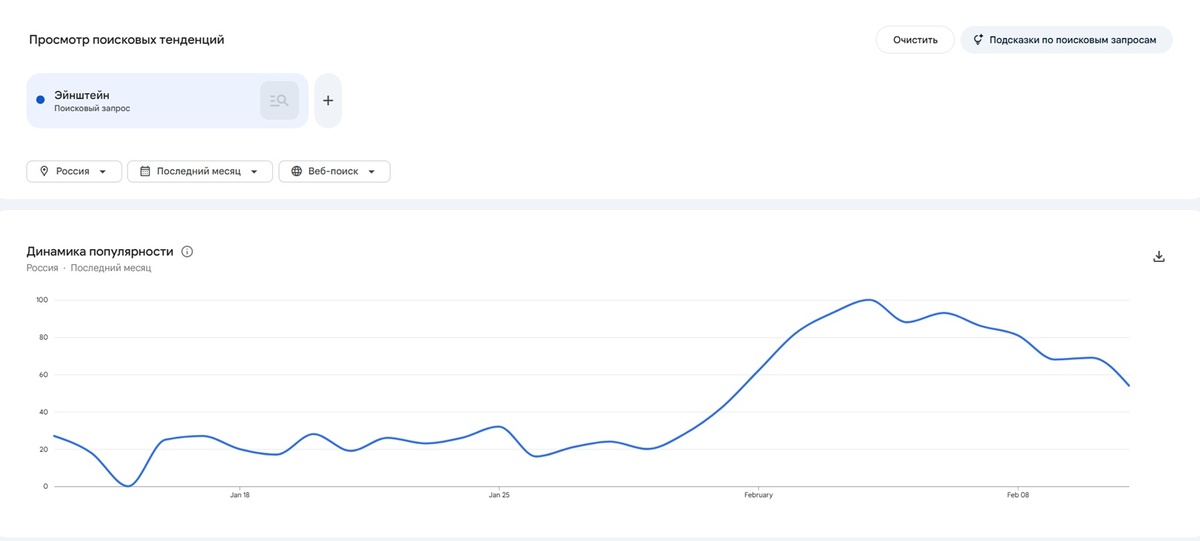
Task: Click the Jan 18 axis label
Action: 239,495
